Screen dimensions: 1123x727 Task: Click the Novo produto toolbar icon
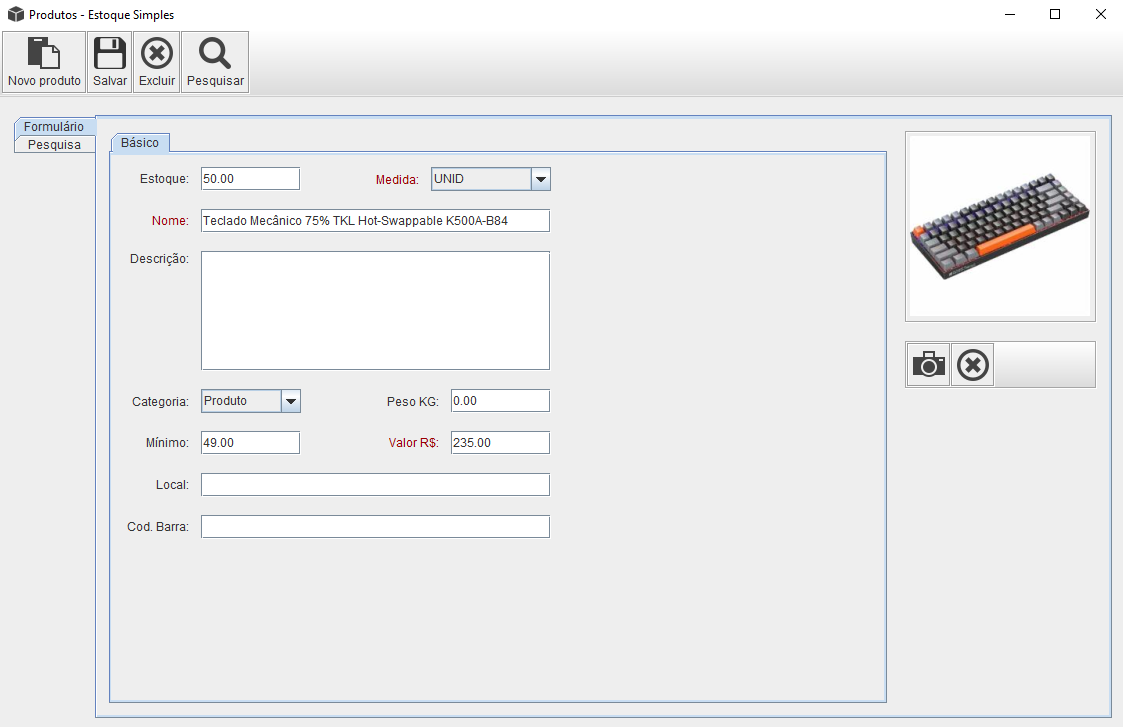[x=44, y=54]
